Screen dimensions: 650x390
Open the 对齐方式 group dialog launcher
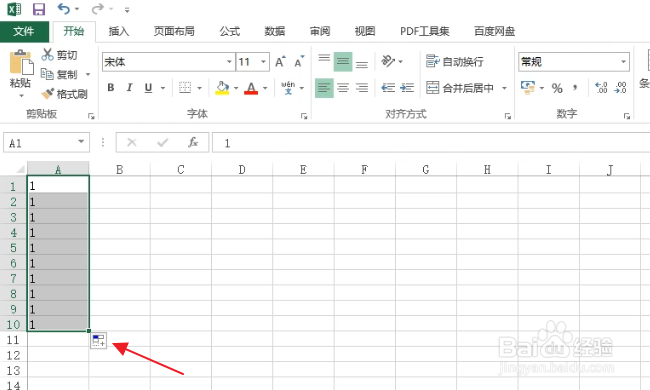tap(507, 116)
